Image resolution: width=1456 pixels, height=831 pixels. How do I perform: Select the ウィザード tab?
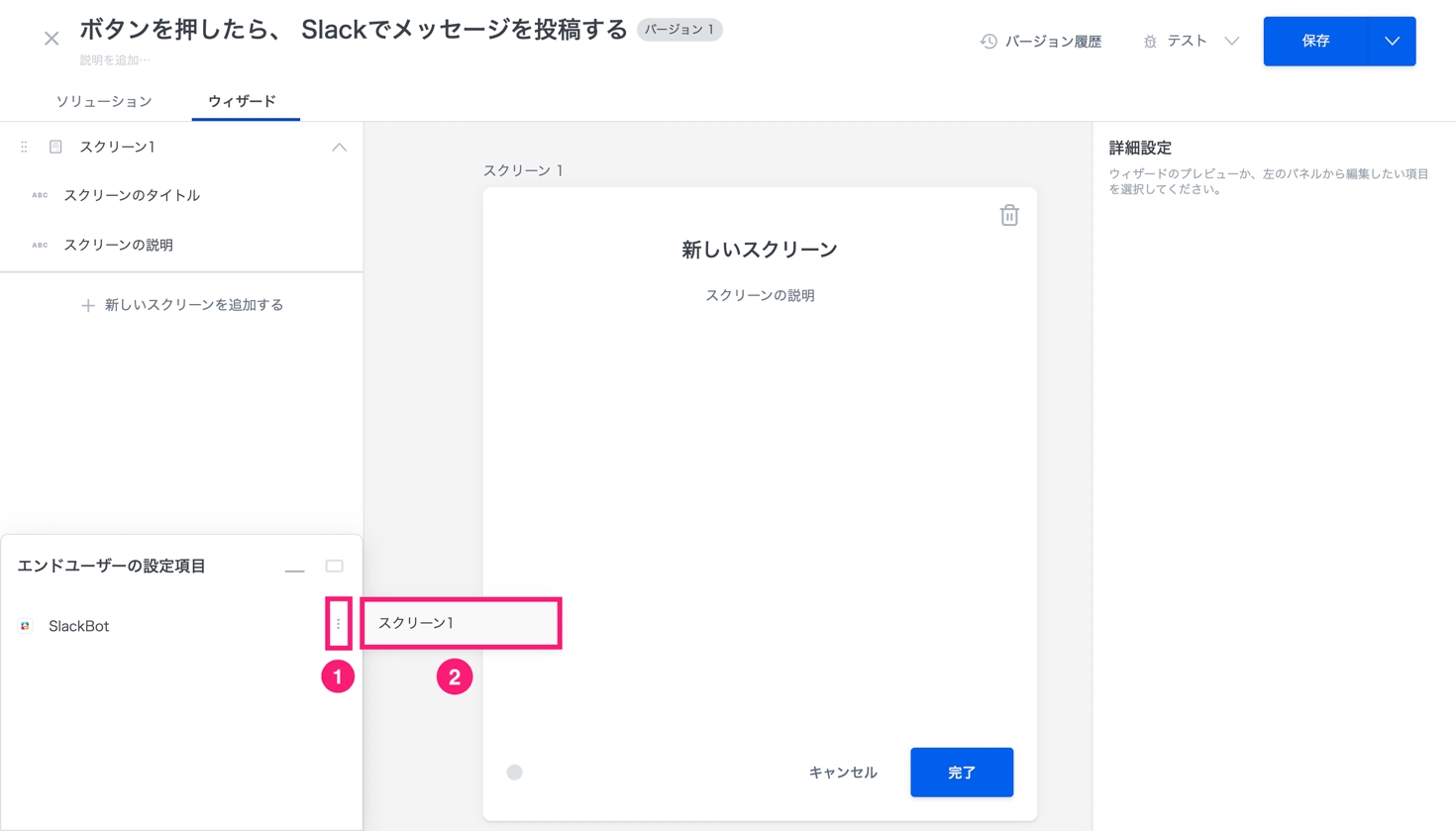242,101
